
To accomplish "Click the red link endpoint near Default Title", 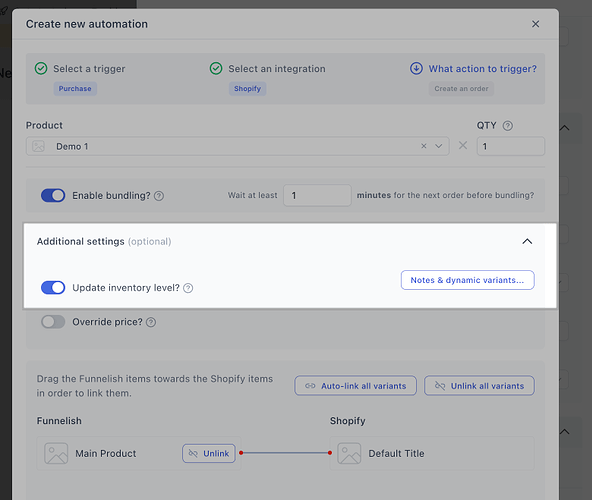I will tap(330, 453).
